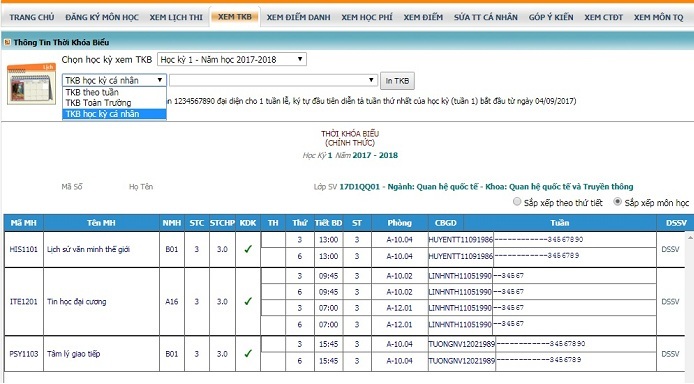
Task: Open the TRANG CHỦ tab
Action: coord(32,17)
